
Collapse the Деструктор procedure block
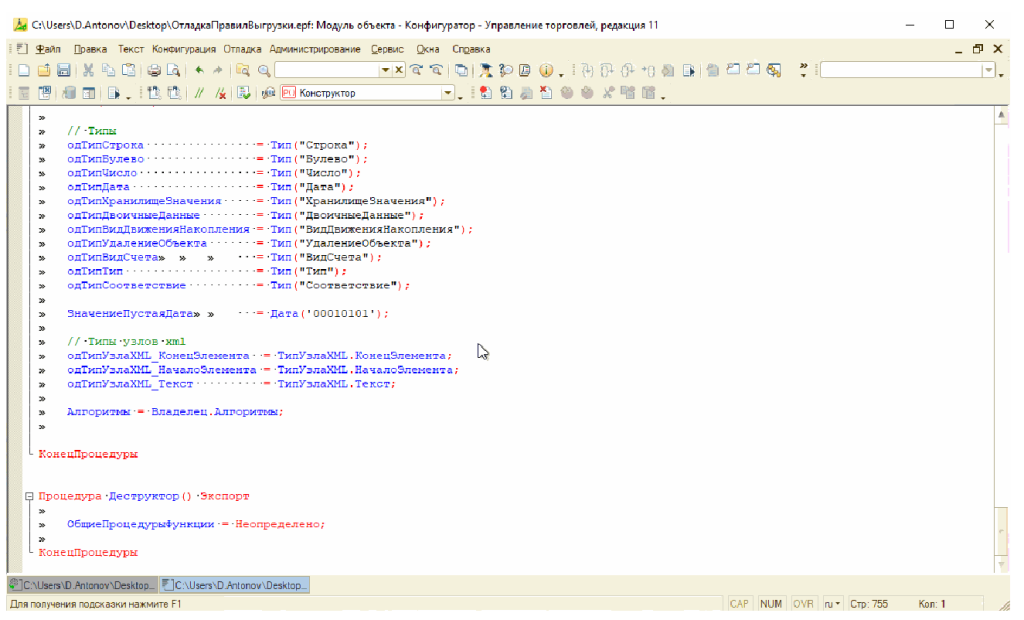point(28,496)
